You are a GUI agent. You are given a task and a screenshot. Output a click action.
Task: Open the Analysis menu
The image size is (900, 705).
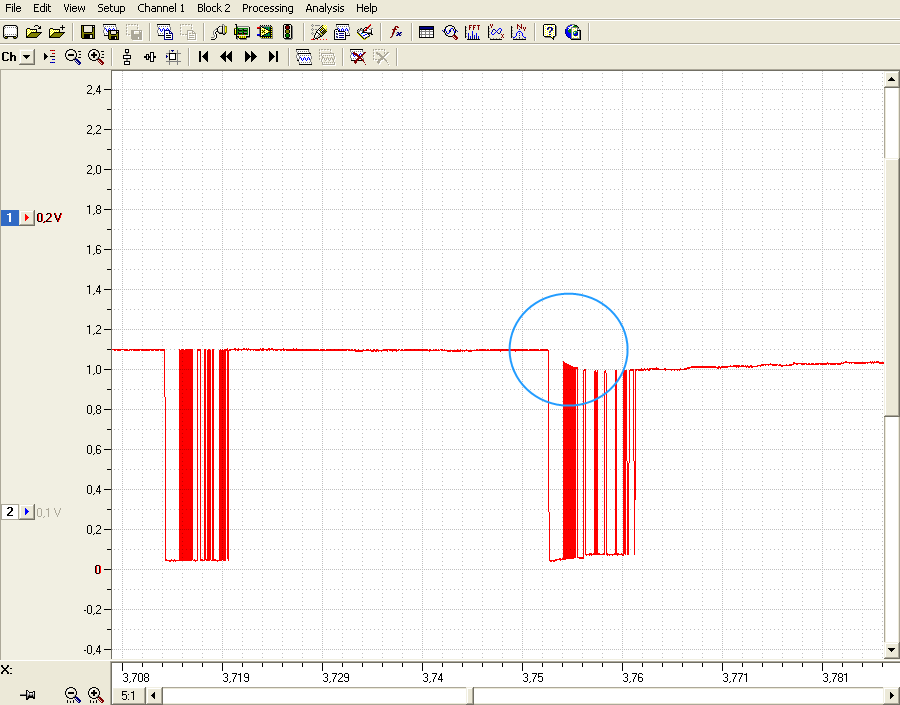pyautogui.click(x=324, y=8)
